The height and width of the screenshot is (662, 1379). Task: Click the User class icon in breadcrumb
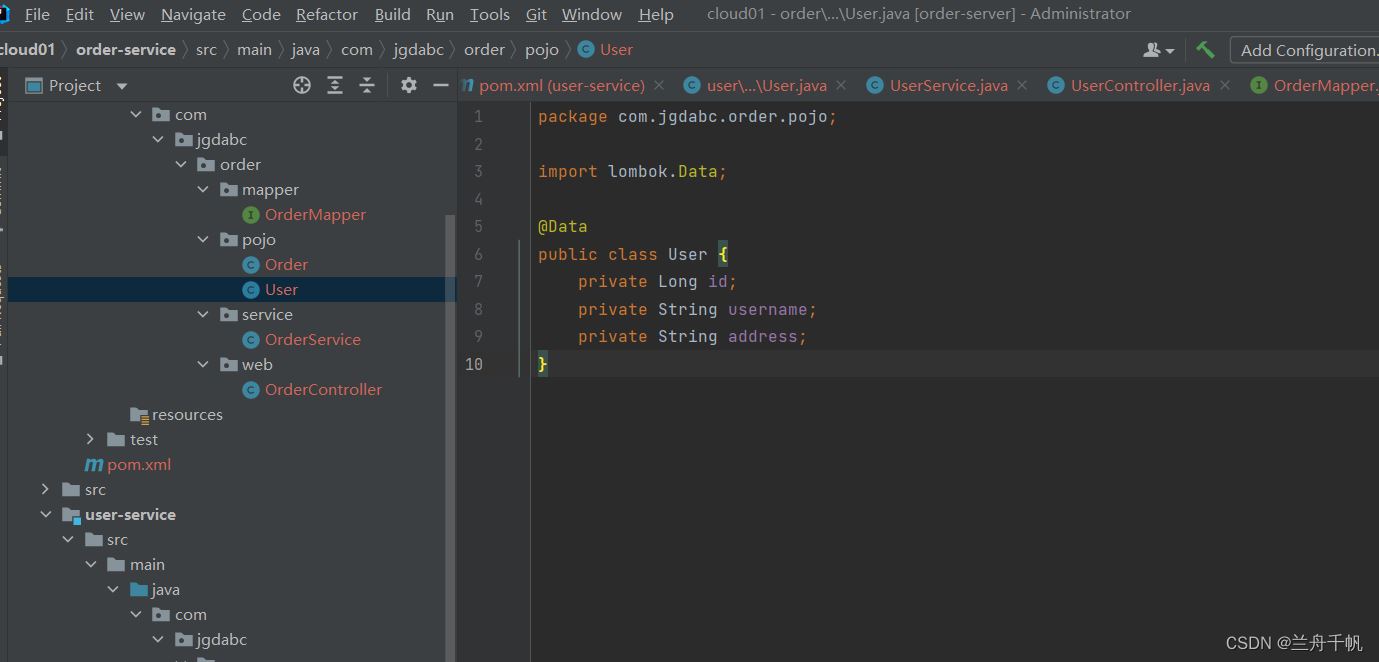[x=586, y=49]
